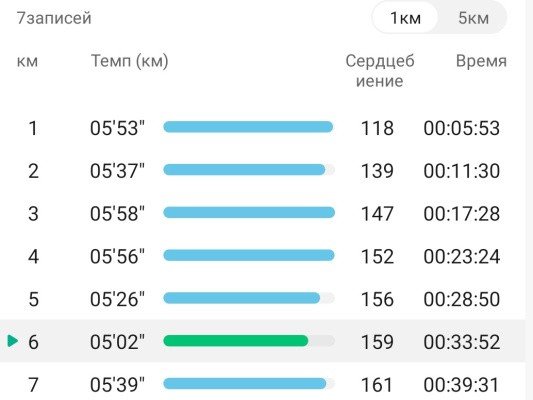Select time 00:11:30 on km 2
533x400 pixels.
pyautogui.click(x=462, y=171)
